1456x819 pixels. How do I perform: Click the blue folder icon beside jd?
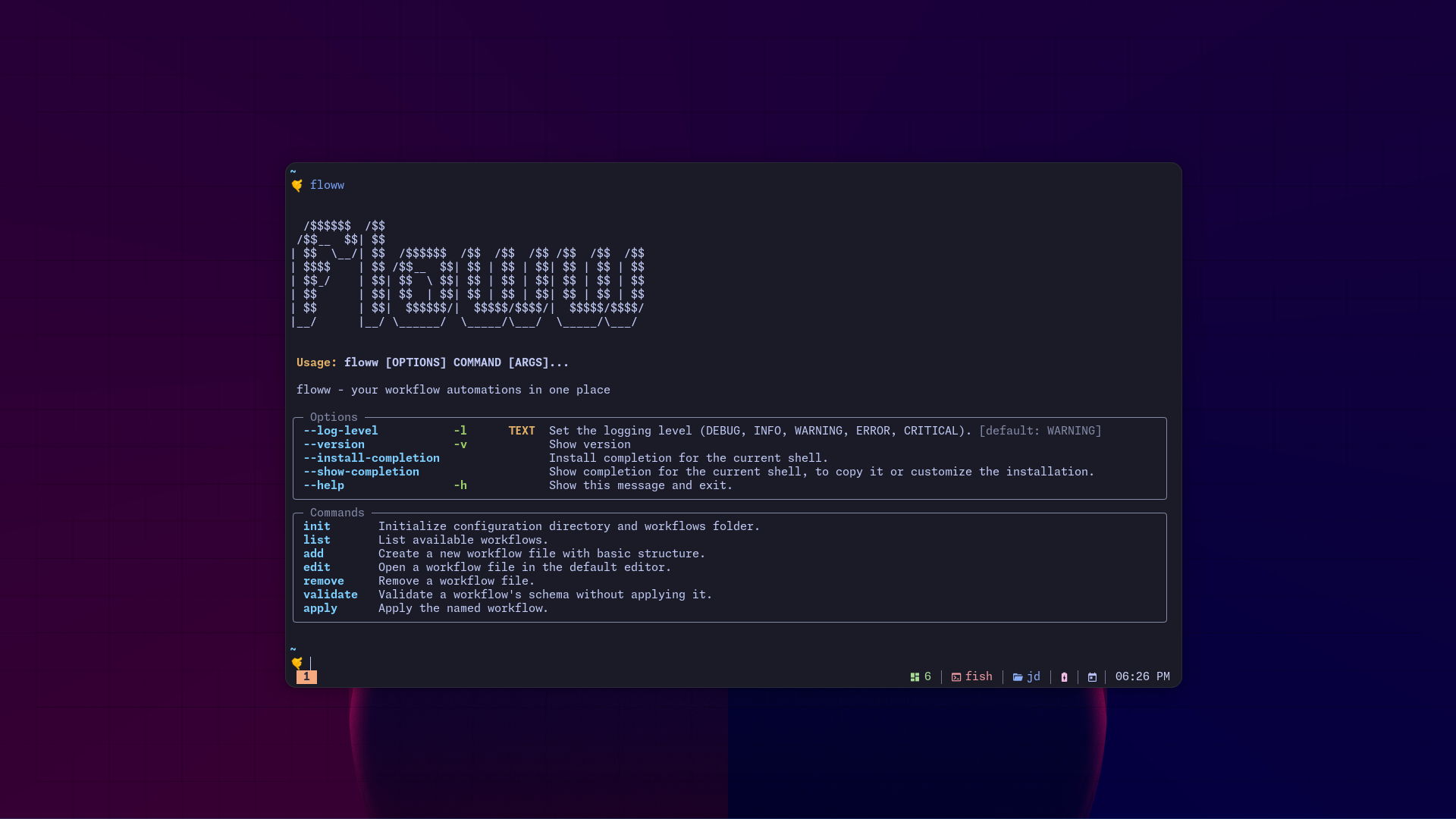(x=1018, y=677)
